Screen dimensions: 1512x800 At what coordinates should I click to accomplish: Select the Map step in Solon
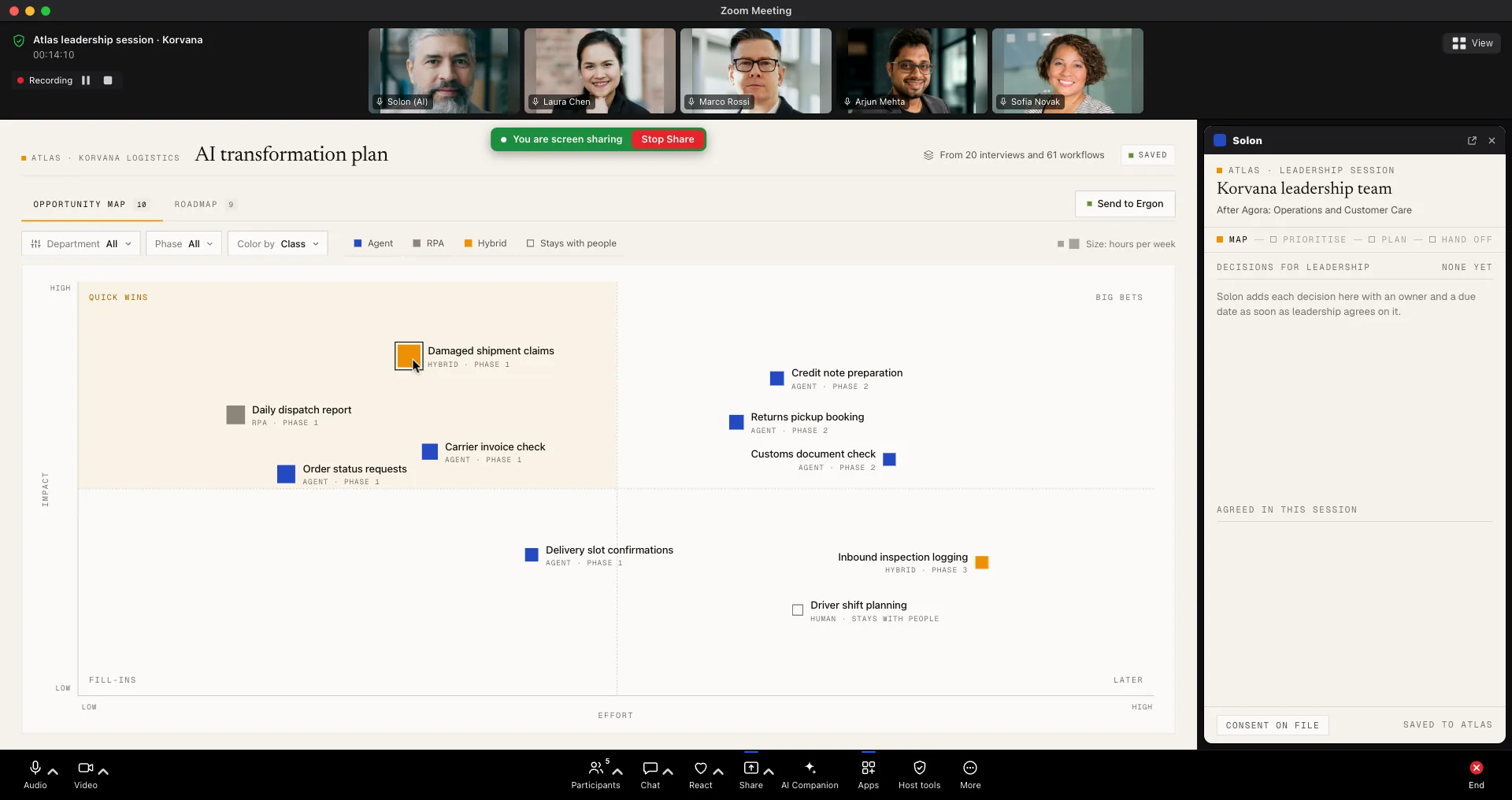1232,239
